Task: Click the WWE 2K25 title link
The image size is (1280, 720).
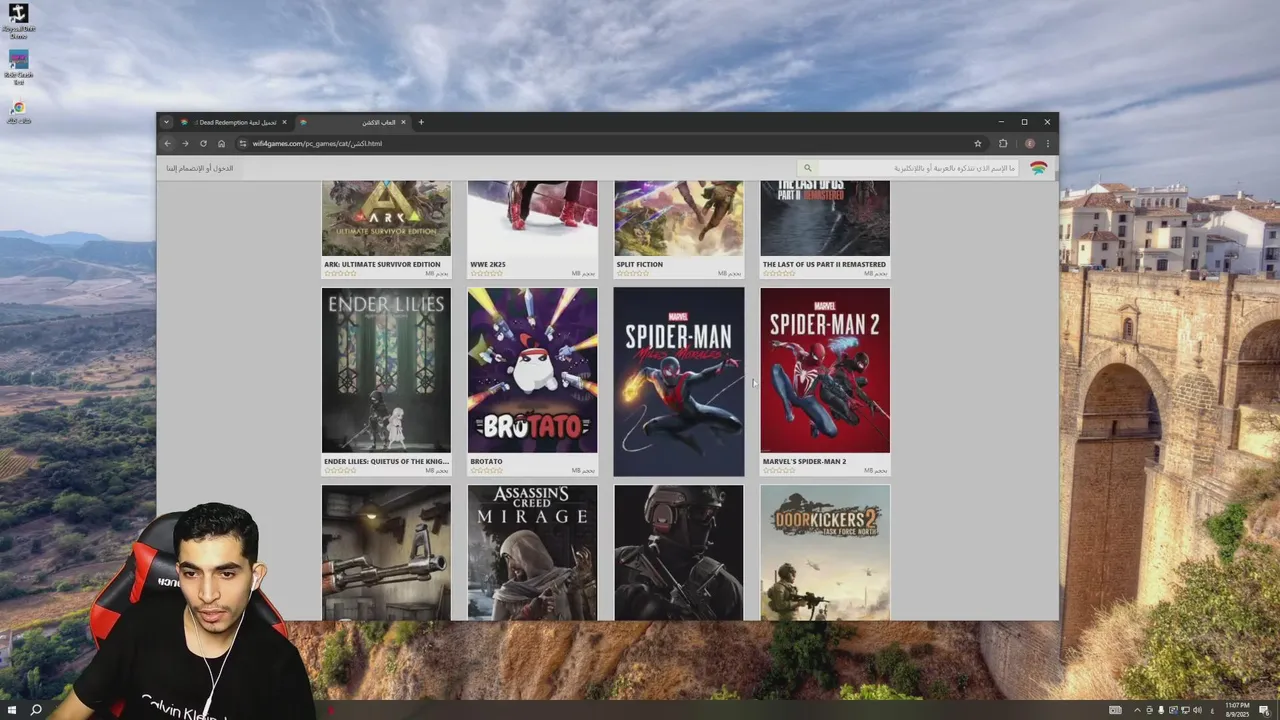Action: (488, 265)
